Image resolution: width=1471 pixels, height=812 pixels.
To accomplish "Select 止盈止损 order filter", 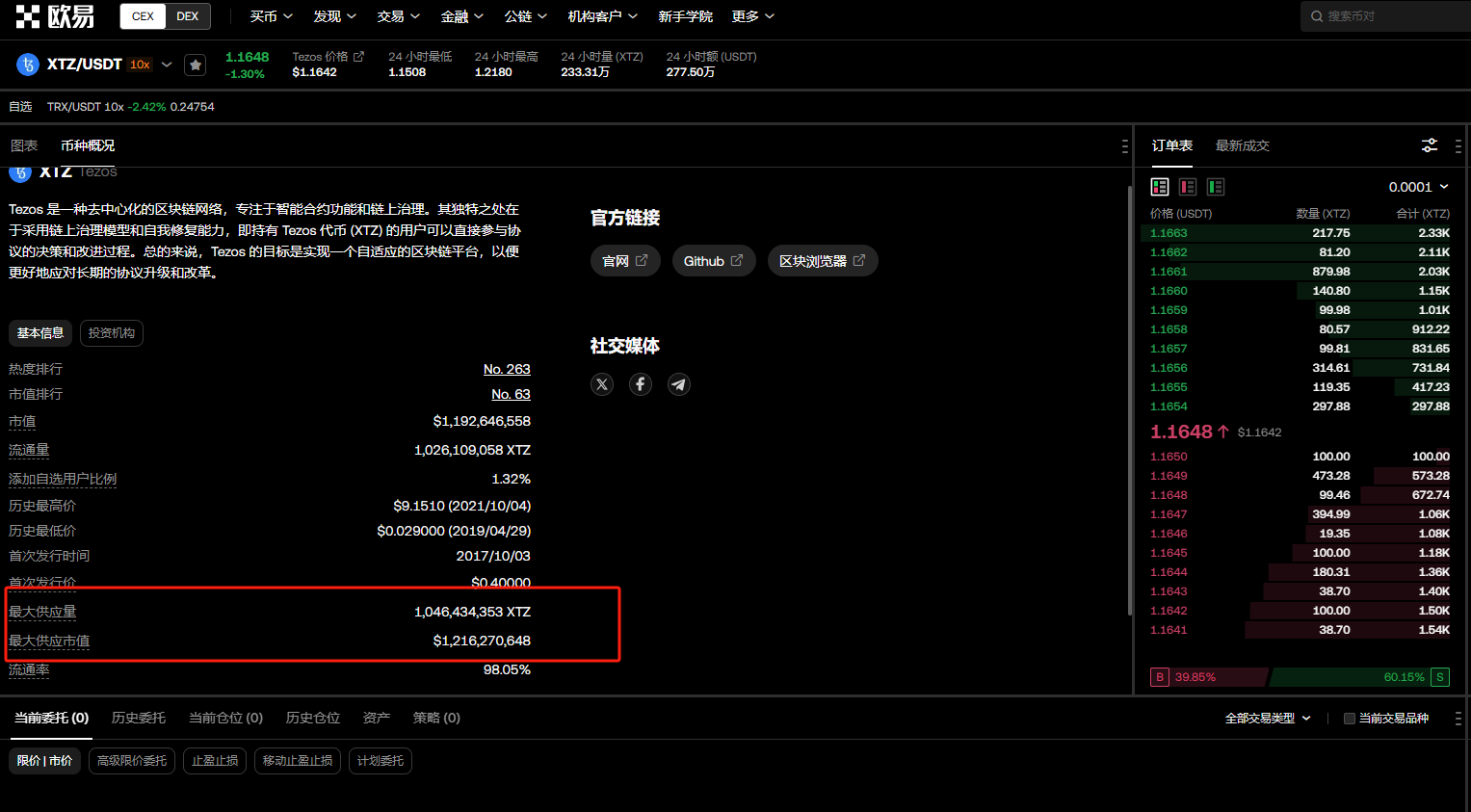I will pyautogui.click(x=215, y=761).
